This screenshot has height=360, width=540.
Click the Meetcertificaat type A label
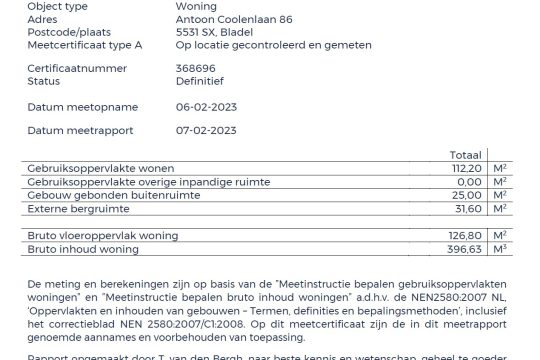(85, 45)
